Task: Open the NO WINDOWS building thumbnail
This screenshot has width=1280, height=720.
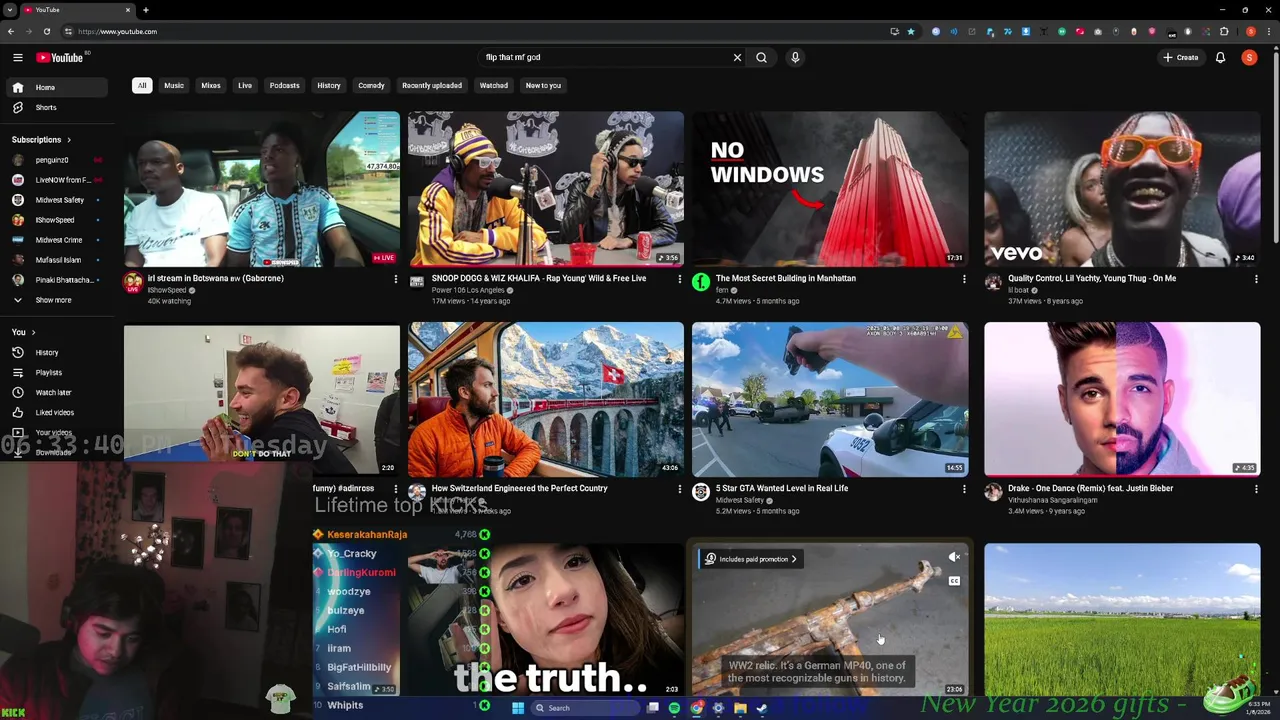Action: click(830, 189)
